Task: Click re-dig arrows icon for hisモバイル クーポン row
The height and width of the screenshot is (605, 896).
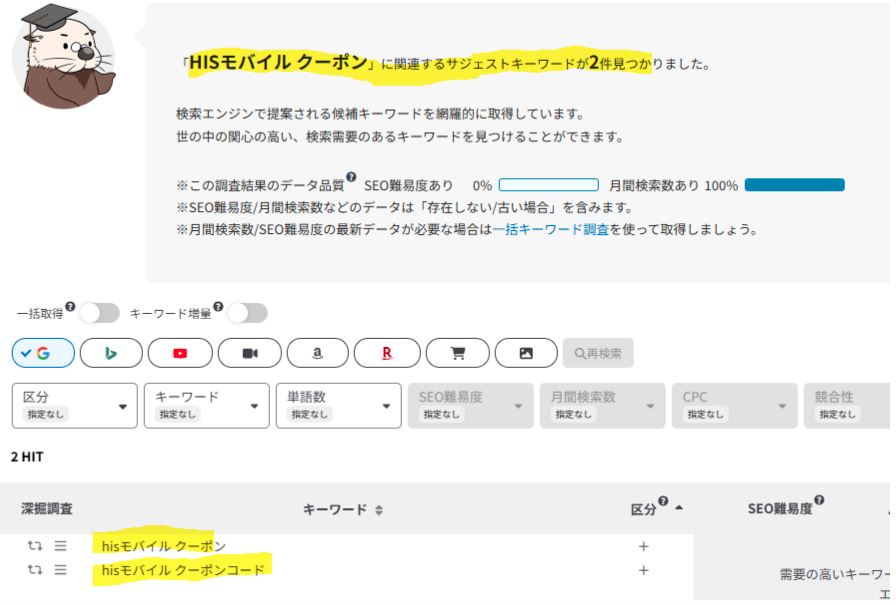Action: pyautogui.click(x=35, y=546)
